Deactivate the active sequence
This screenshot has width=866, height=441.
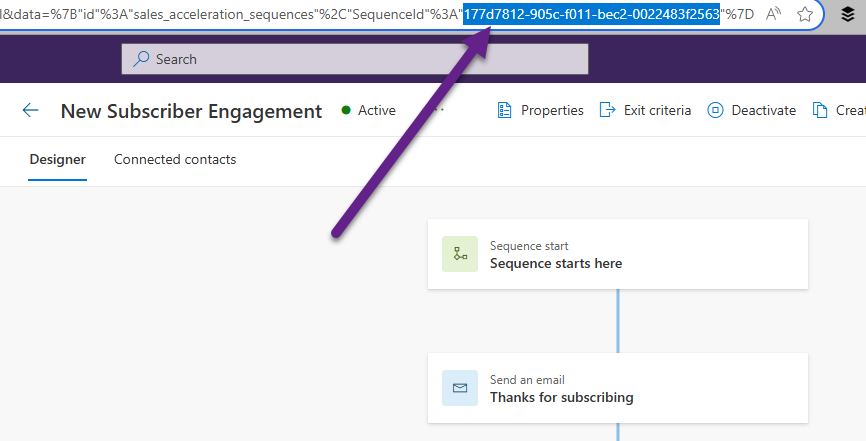[x=752, y=111]
